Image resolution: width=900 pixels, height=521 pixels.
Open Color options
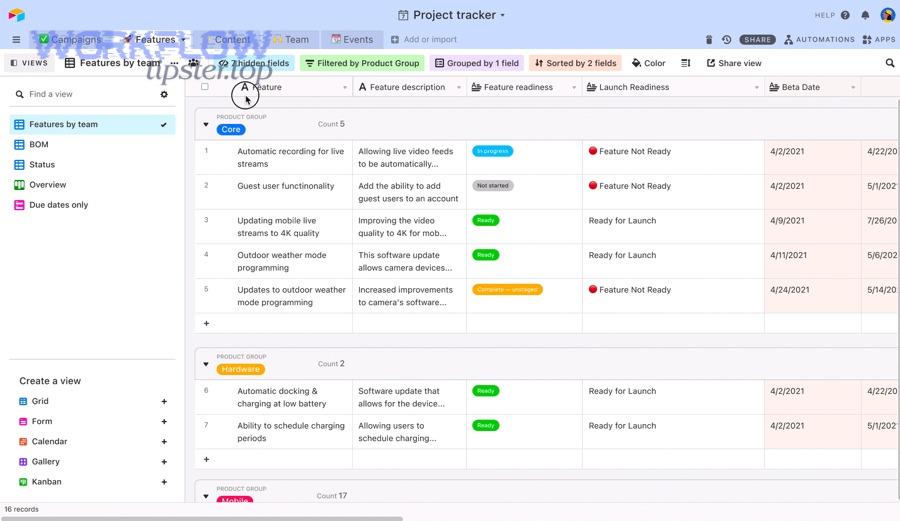pos(649,63)
